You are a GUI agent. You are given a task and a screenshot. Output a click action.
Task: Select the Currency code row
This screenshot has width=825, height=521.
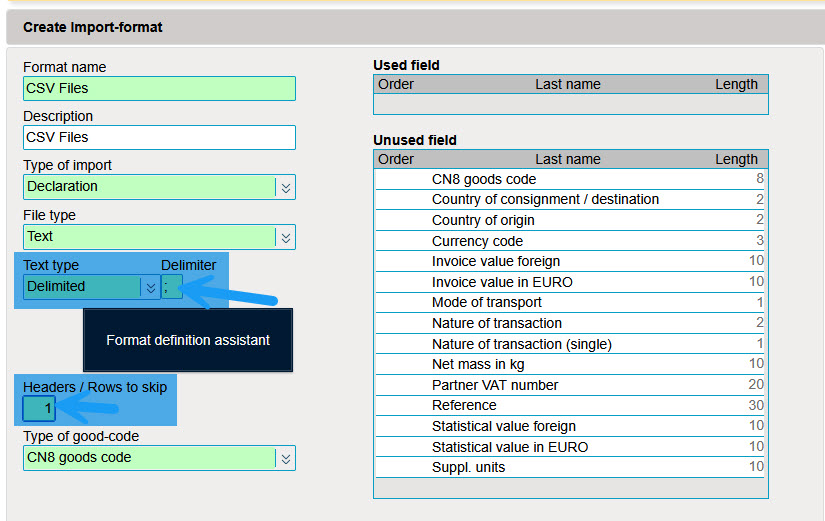[x=570, y=241]
